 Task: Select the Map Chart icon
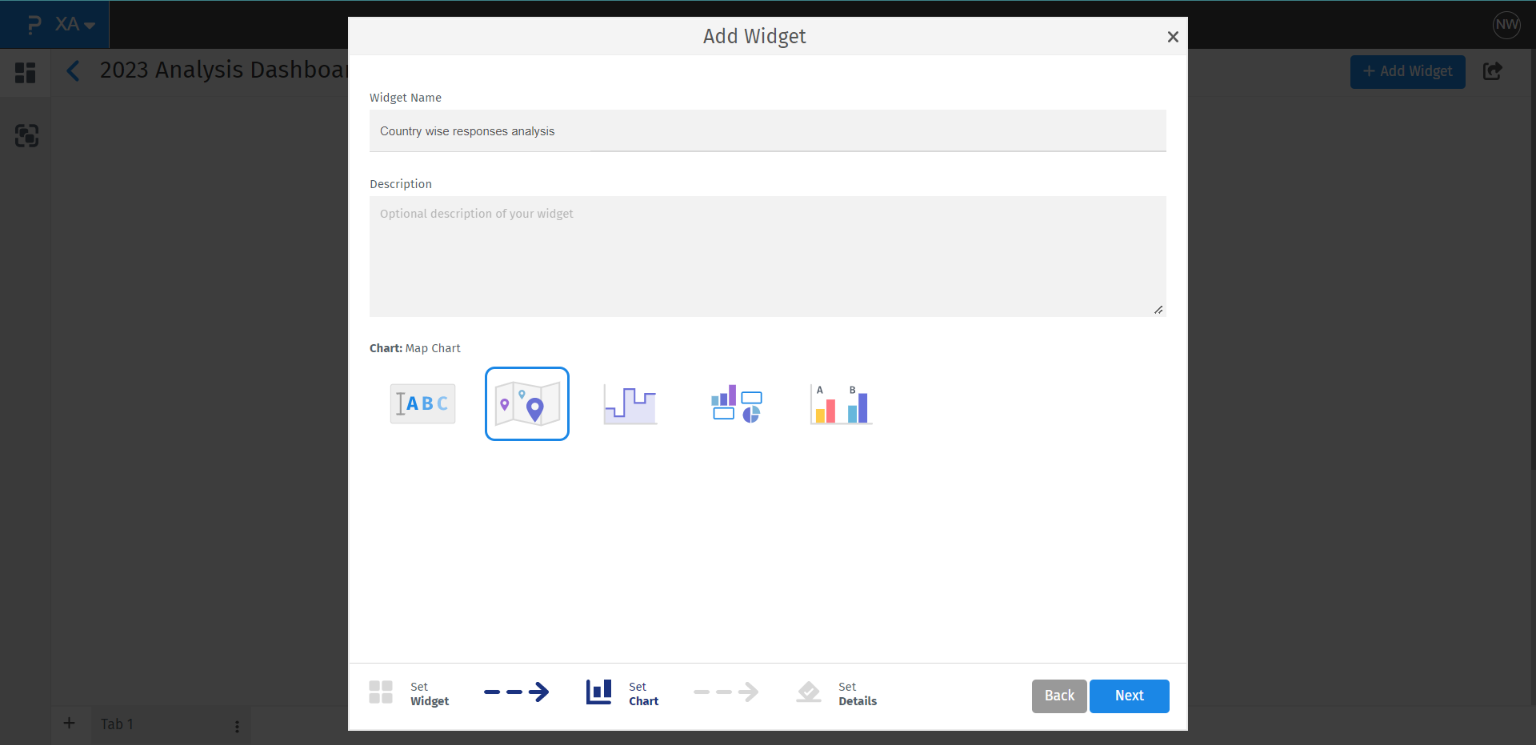click(x=527, y=404)
